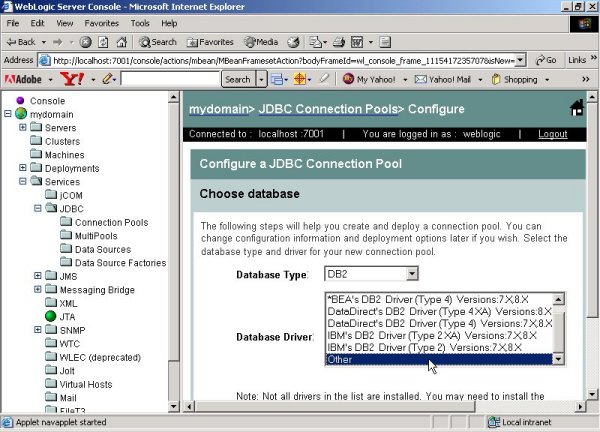The height and width of the screenshot is (432, 600).
Task: Open the Tools menu
Action: [140, 23]
